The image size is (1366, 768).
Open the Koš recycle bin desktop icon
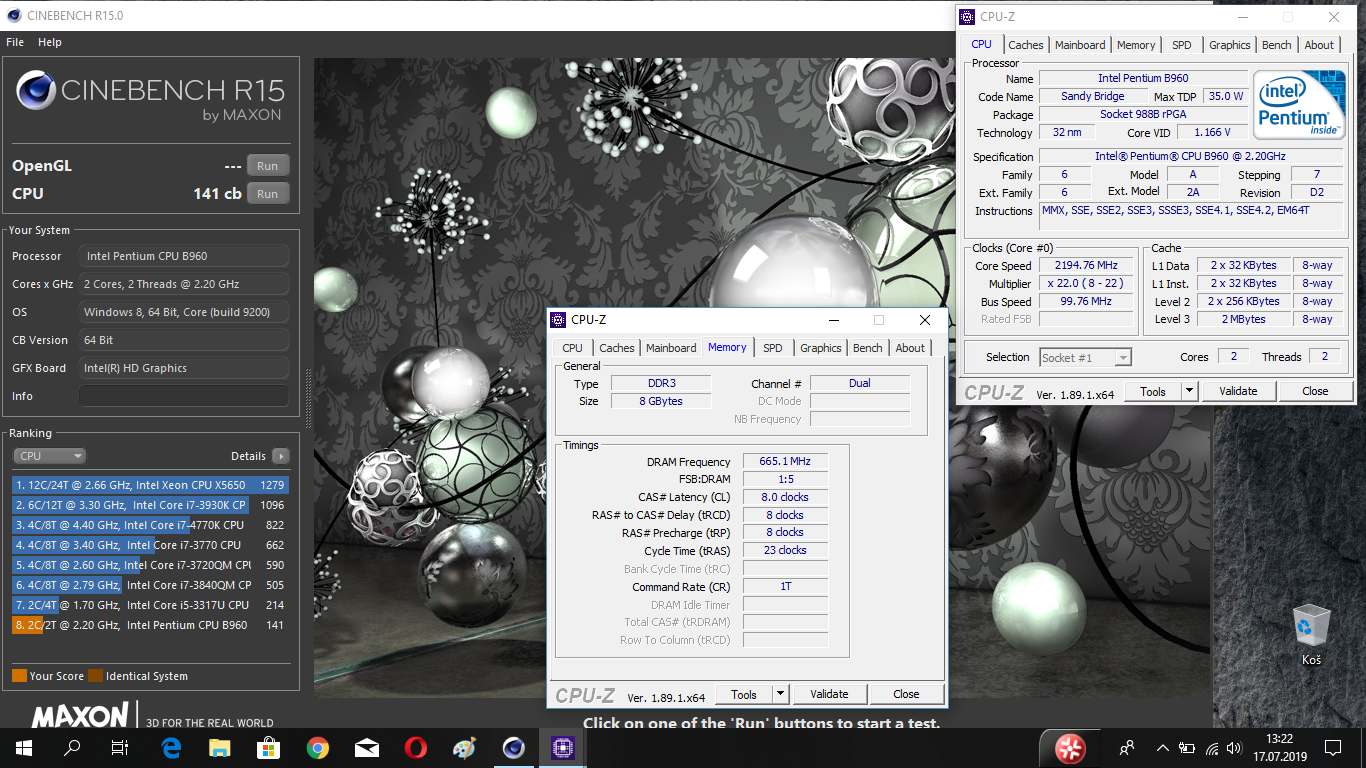tap(1311, 635)
